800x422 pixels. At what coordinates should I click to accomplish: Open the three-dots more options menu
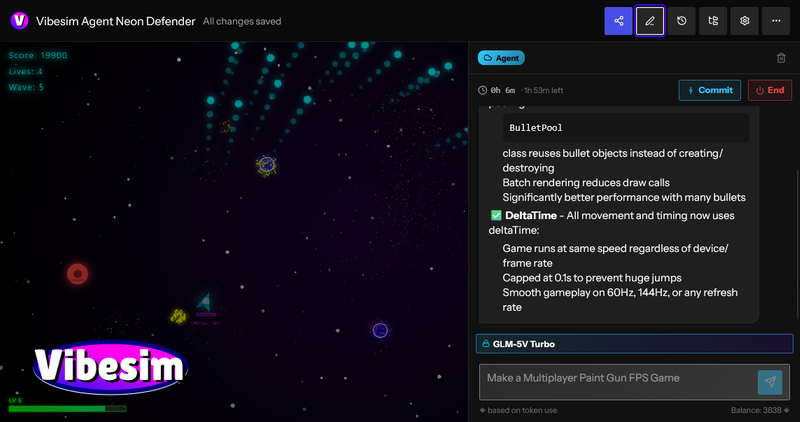pyautogui.click(x=776, y=21)
